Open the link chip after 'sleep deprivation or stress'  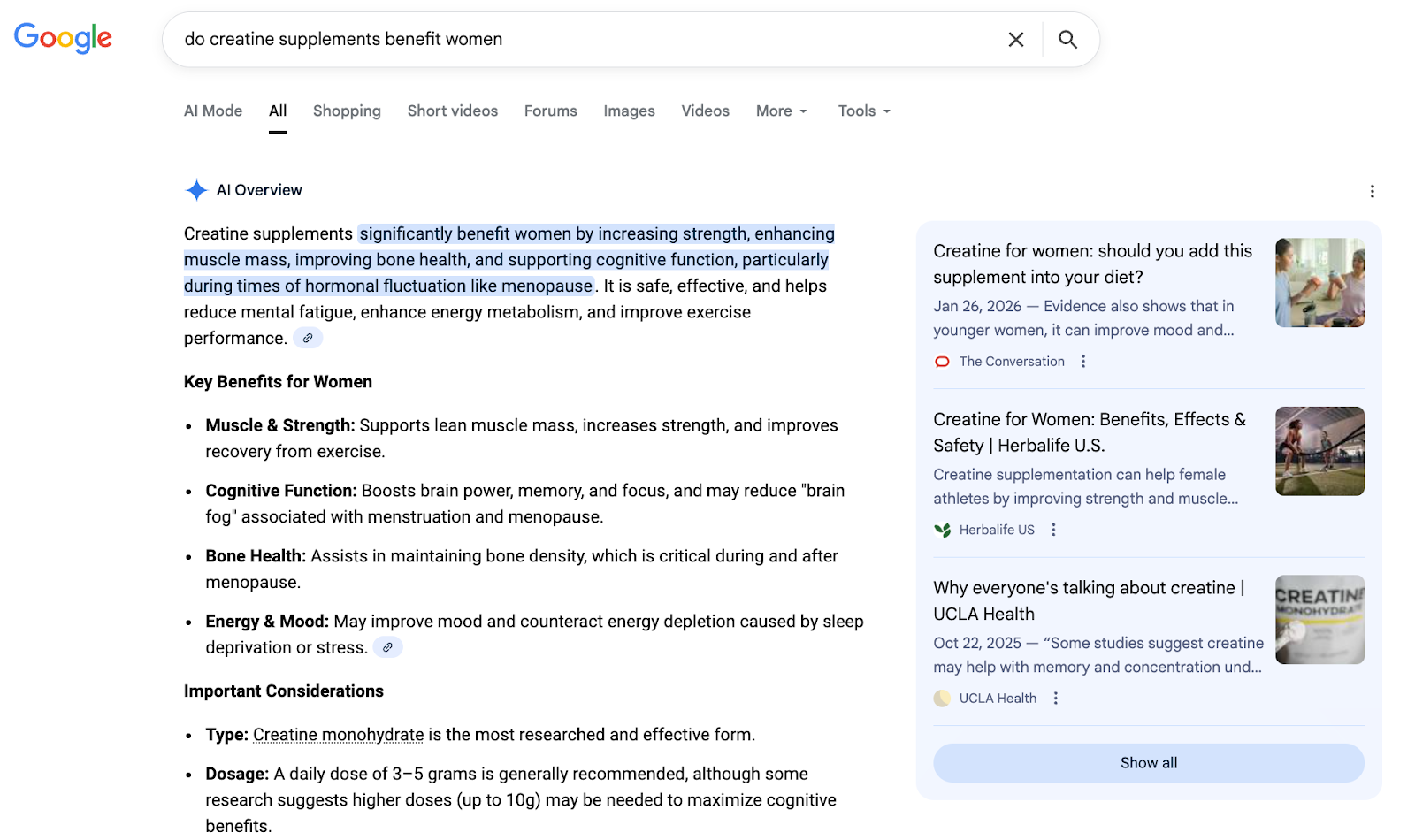tap(386, 646)
